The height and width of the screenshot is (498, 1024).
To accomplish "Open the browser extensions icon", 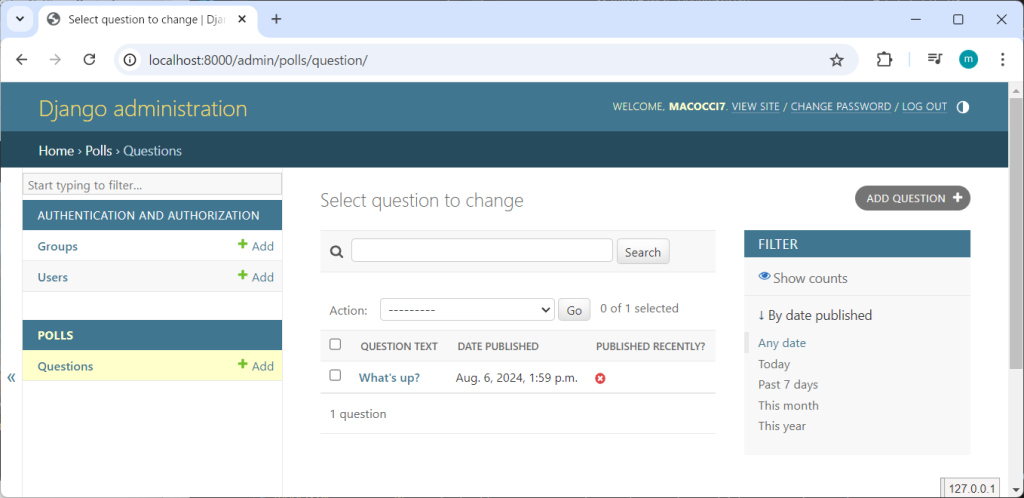I will click(884, 60).
